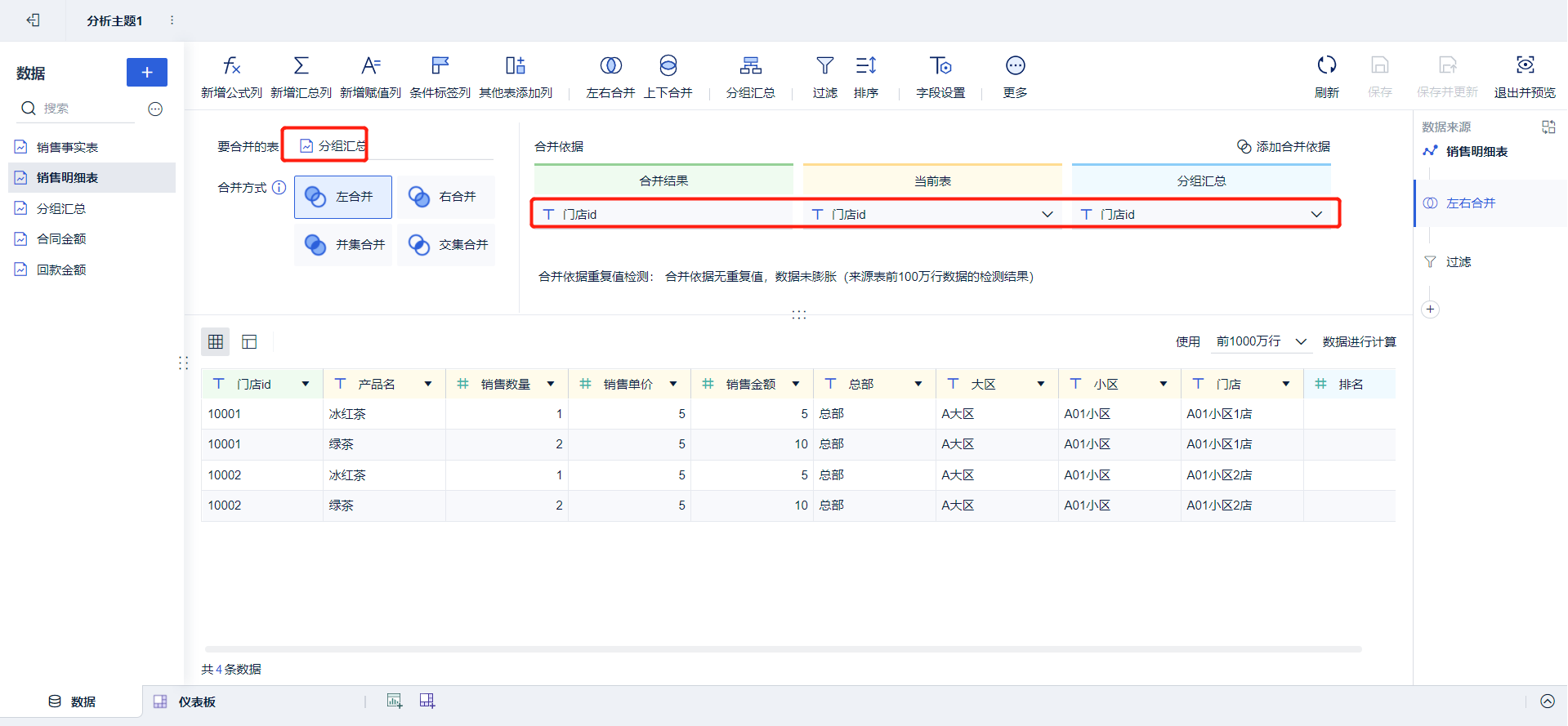
Task: Click the add chart component icon in bottom bar
Action: (395, 701)
